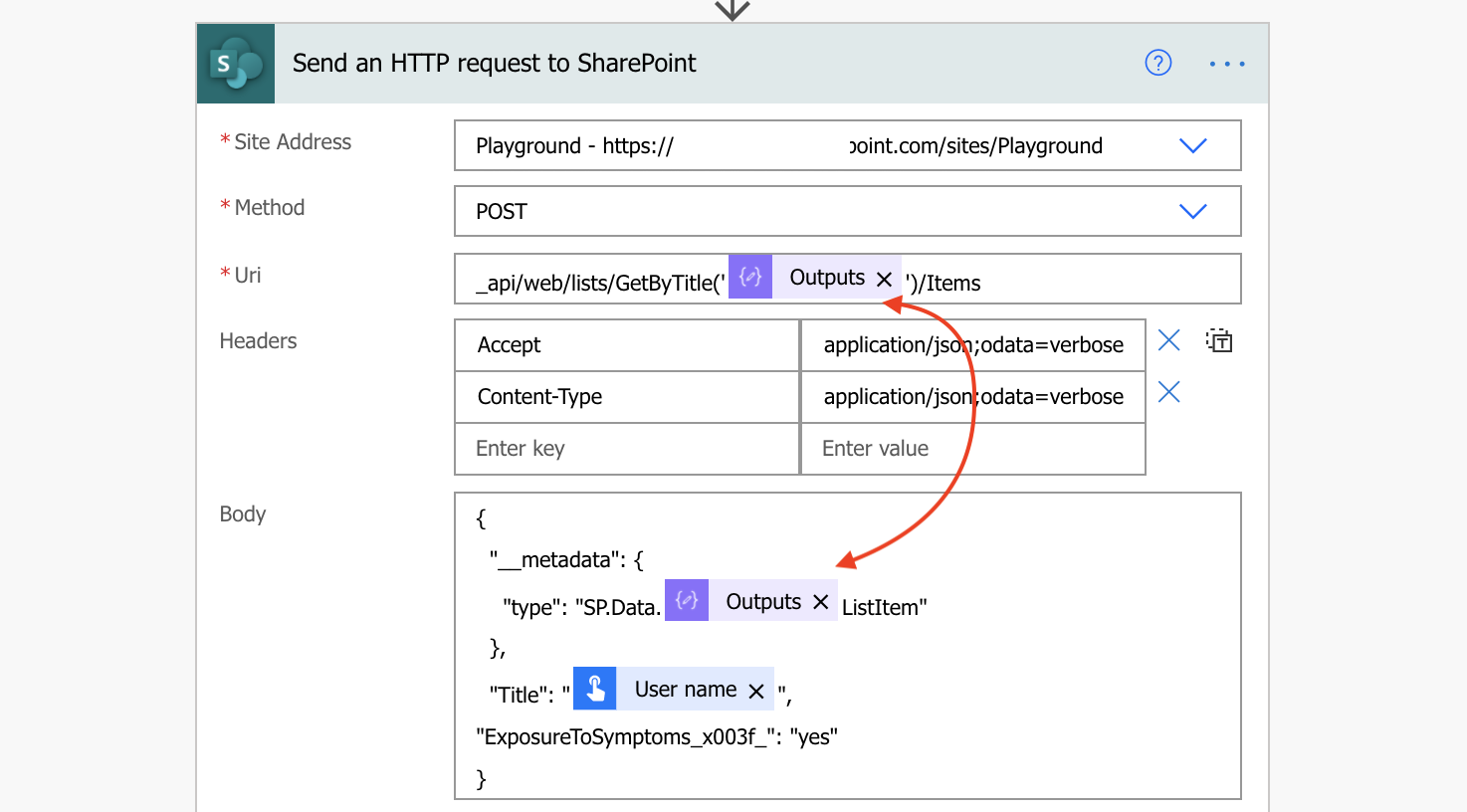Remove the Outputs token in the Uri field
This screenshot has width=1467, height=812.
[x=884, y=280]
